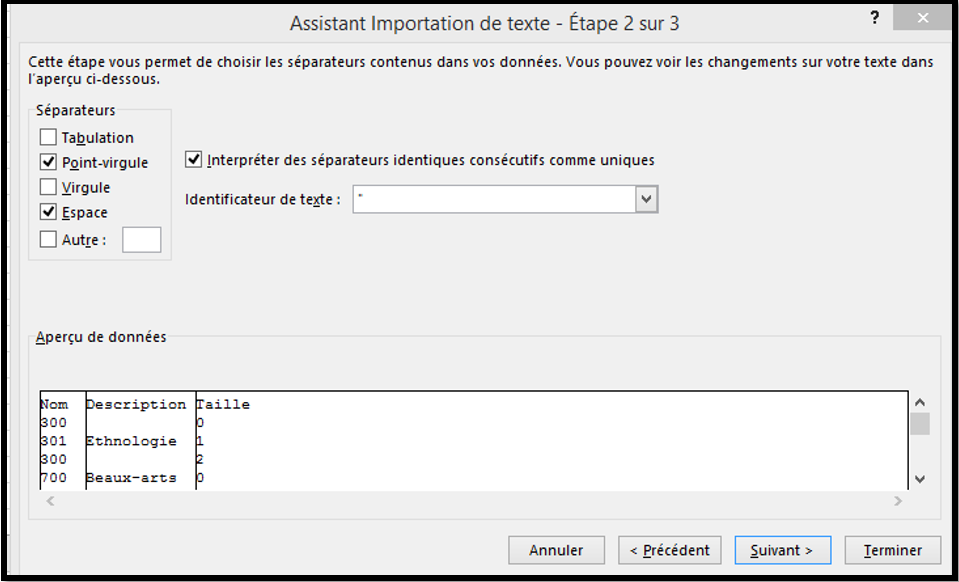Toggle consecutive identical separators as unique
Screen dimensions: 959x582
pos(193,160)
